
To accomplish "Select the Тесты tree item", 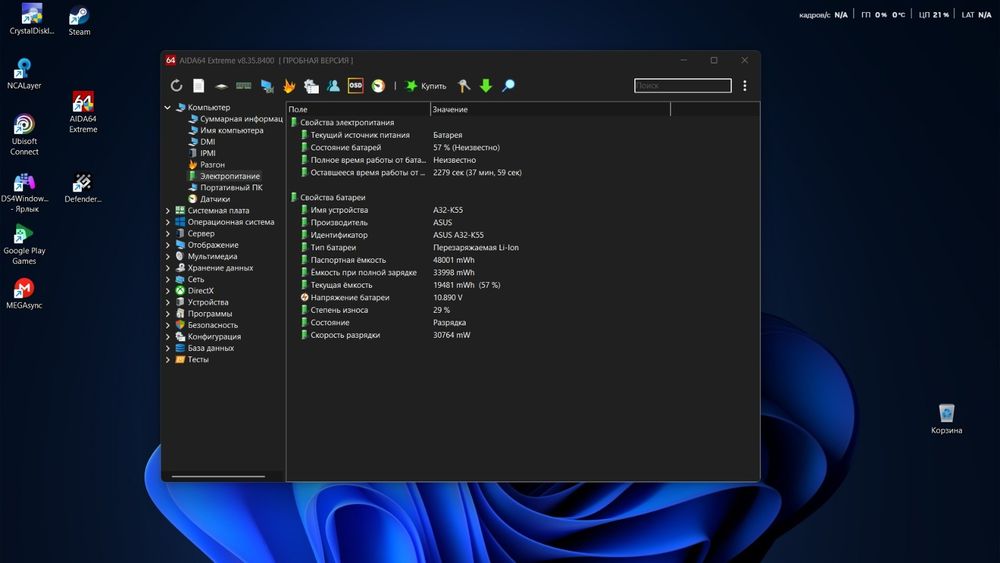I will pos(192,360).
